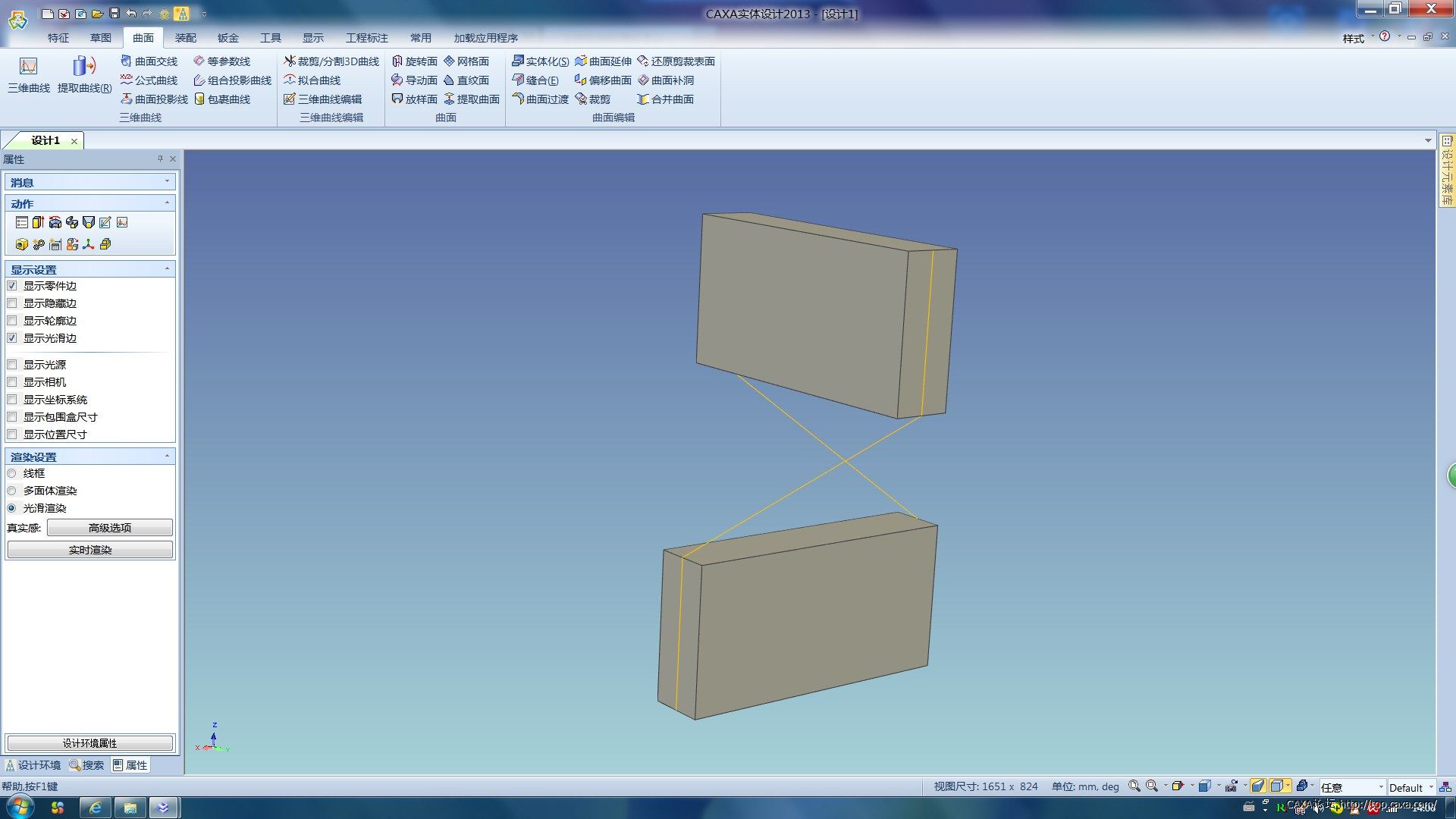Check 显示包围盒尺寸 checkbox
Viewport: 1456px width, 819px height.
[x=12, y=417]
